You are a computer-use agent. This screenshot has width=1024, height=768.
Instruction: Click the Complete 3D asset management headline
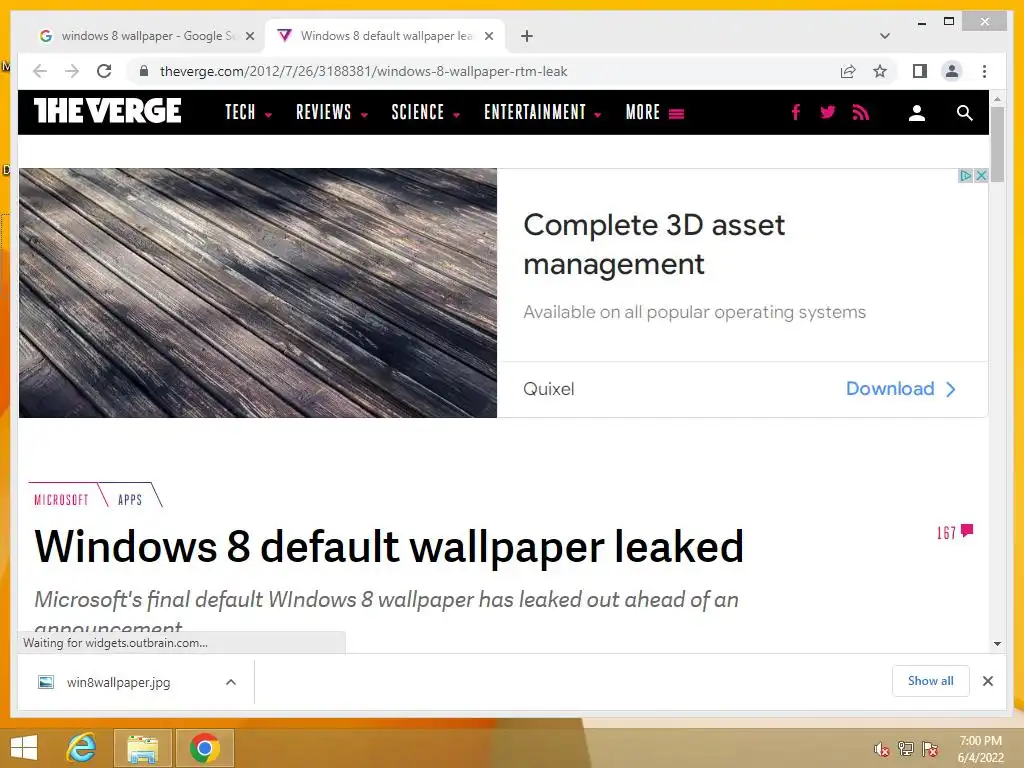click(x=654, y=244)
